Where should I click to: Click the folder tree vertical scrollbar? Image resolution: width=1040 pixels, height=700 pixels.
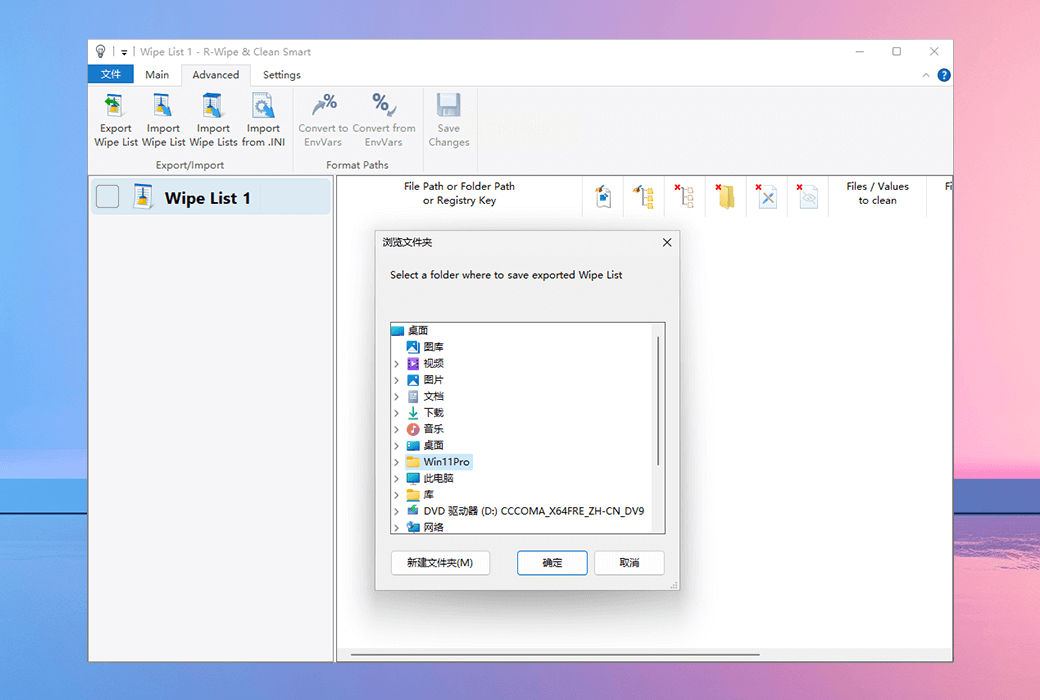tap(658, 400)
